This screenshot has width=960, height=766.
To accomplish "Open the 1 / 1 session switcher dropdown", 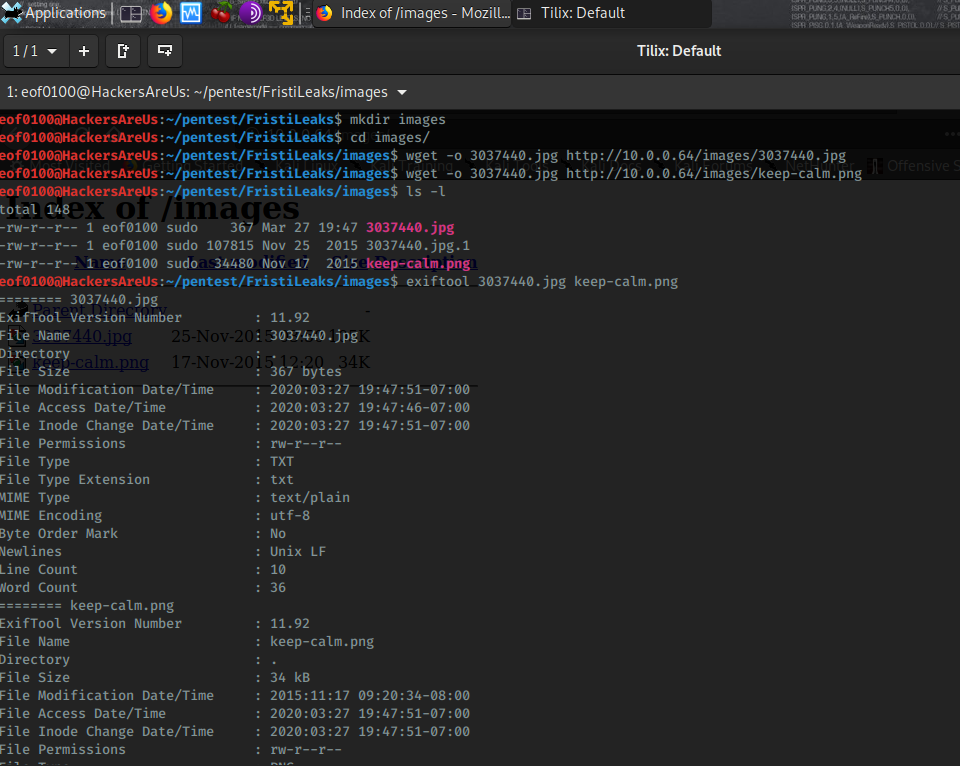I will tap(35, 51).
